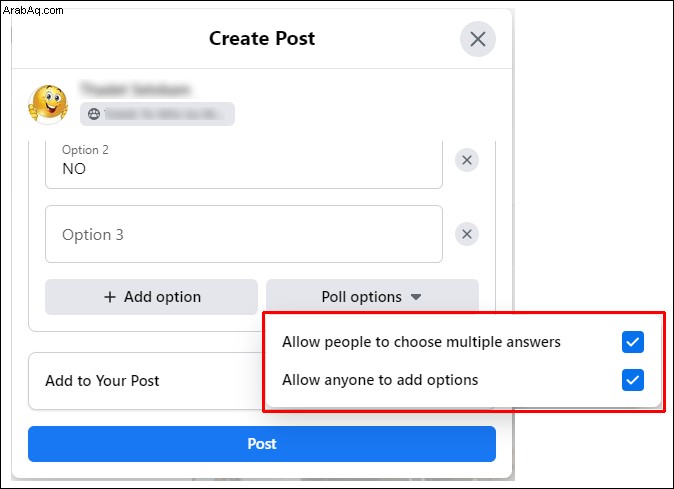
Task: Click the blue Post button
Action: tap(262, 444)
